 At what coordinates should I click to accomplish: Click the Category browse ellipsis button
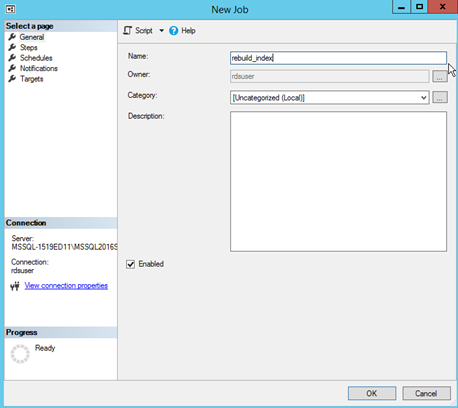[x=440, y=97]
